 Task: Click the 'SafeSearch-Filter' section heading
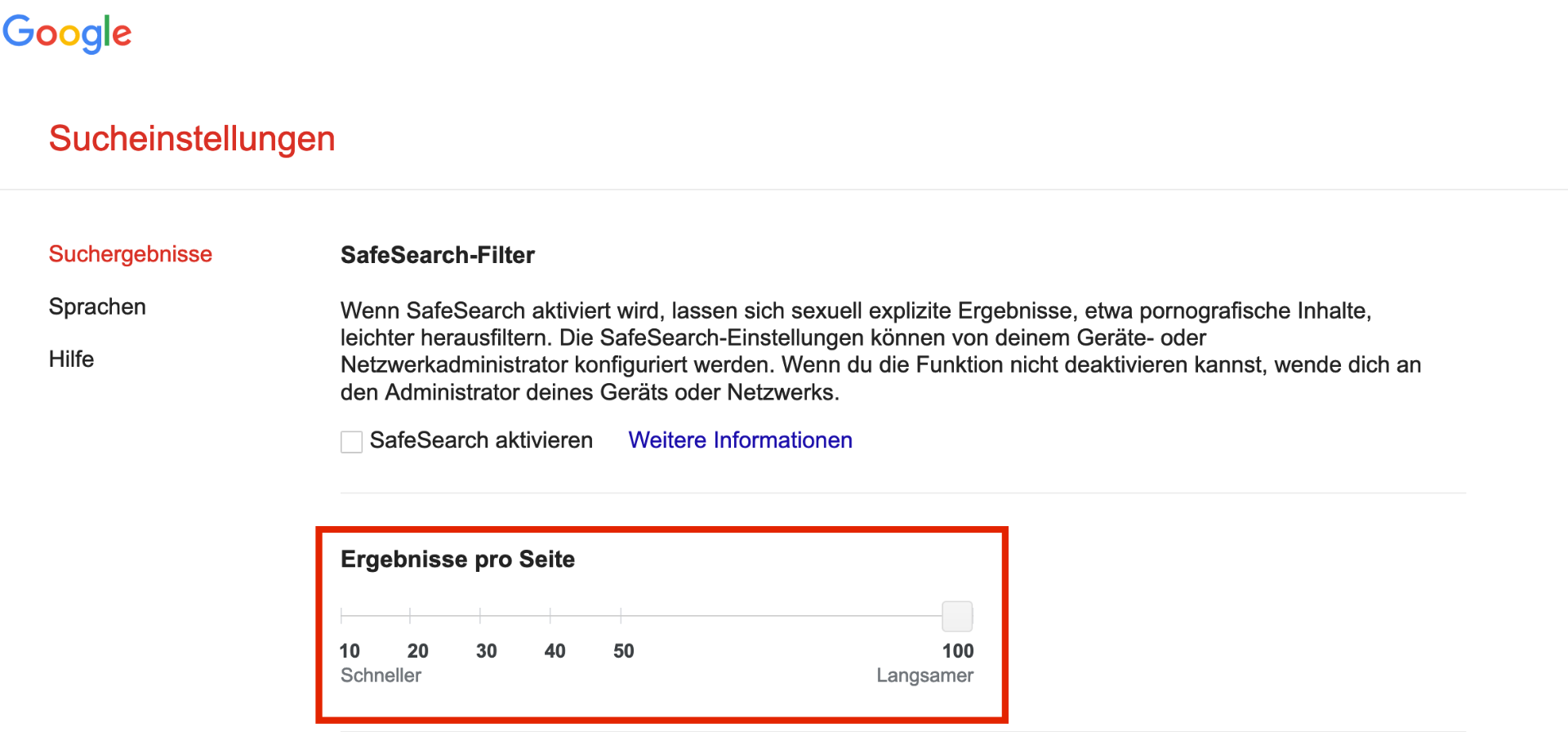tap(438, 255)
